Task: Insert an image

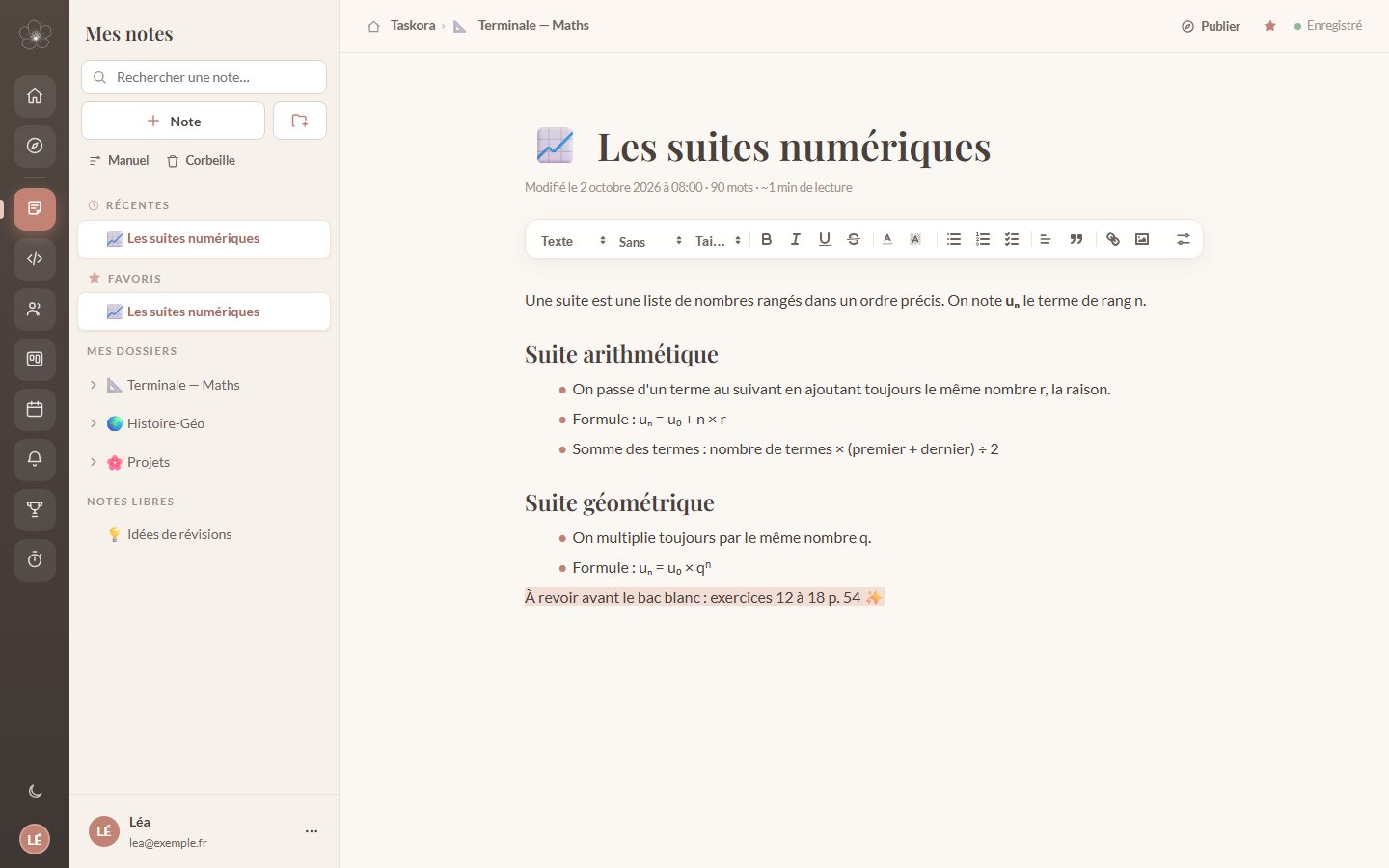Action: coord(1142,239)
